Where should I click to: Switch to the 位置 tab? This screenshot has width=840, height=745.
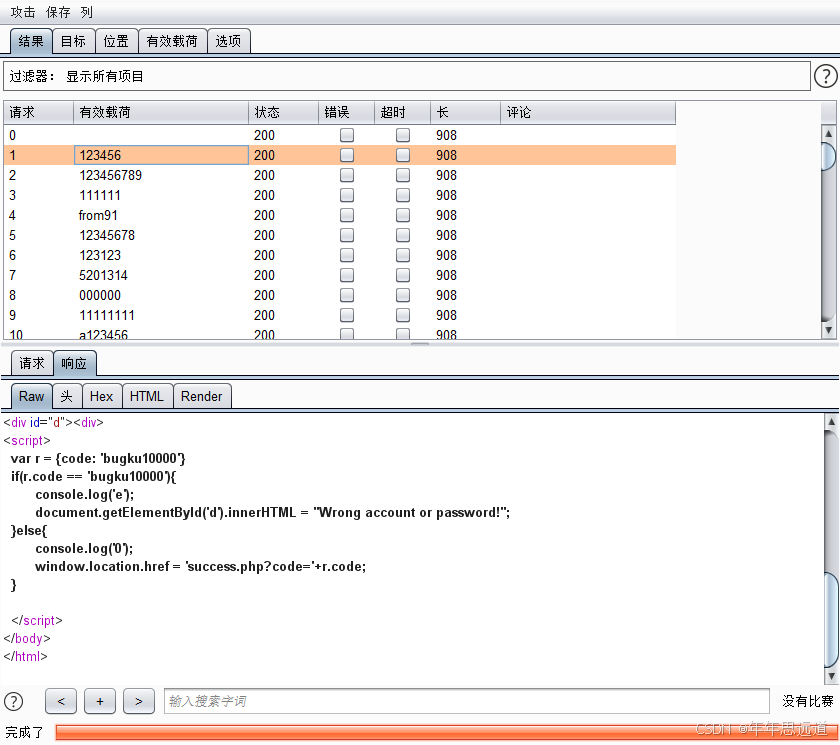[116, 41]
